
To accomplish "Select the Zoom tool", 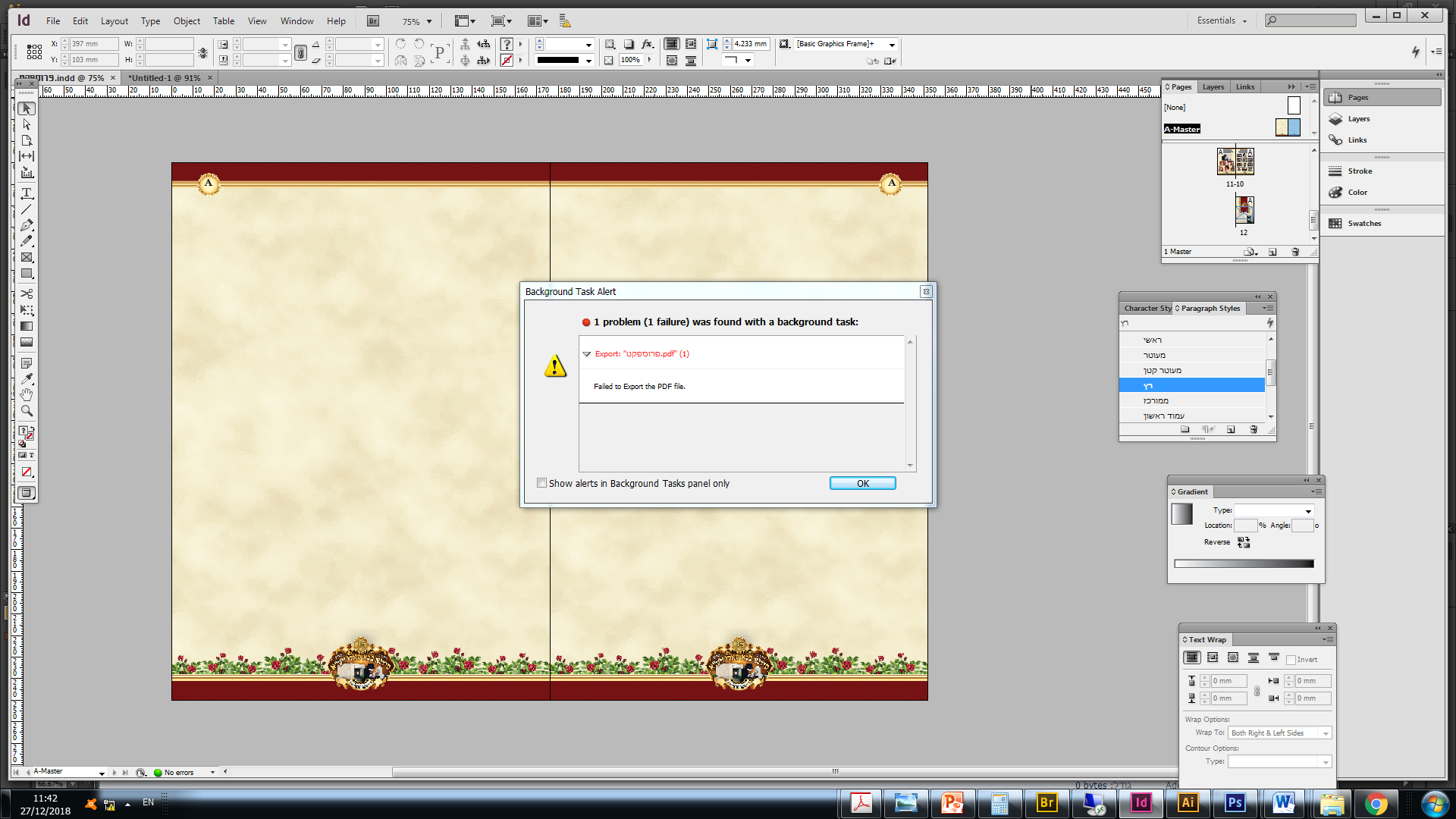I will tap(27, 411).
